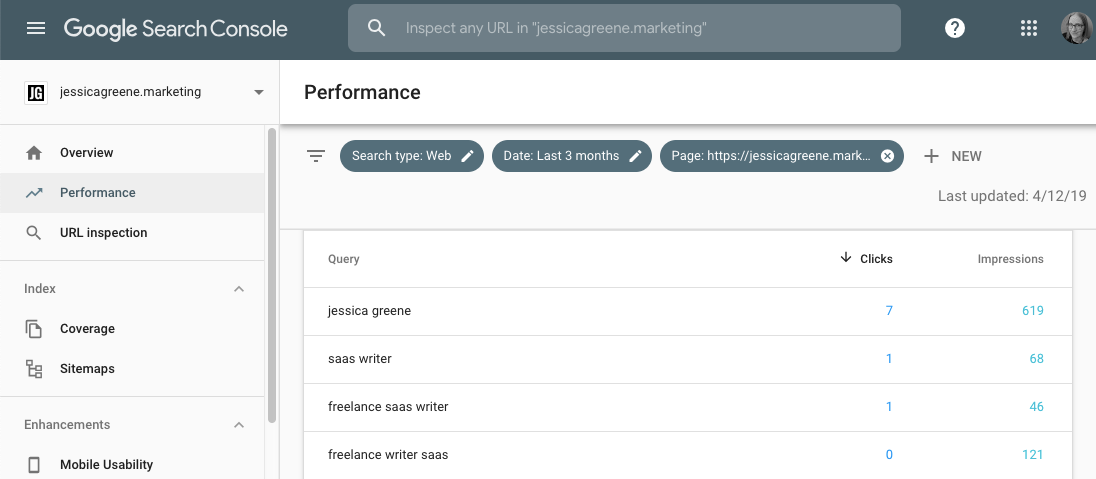Open the user account avatar
1096x479 pixels.
pos(1076,28)
